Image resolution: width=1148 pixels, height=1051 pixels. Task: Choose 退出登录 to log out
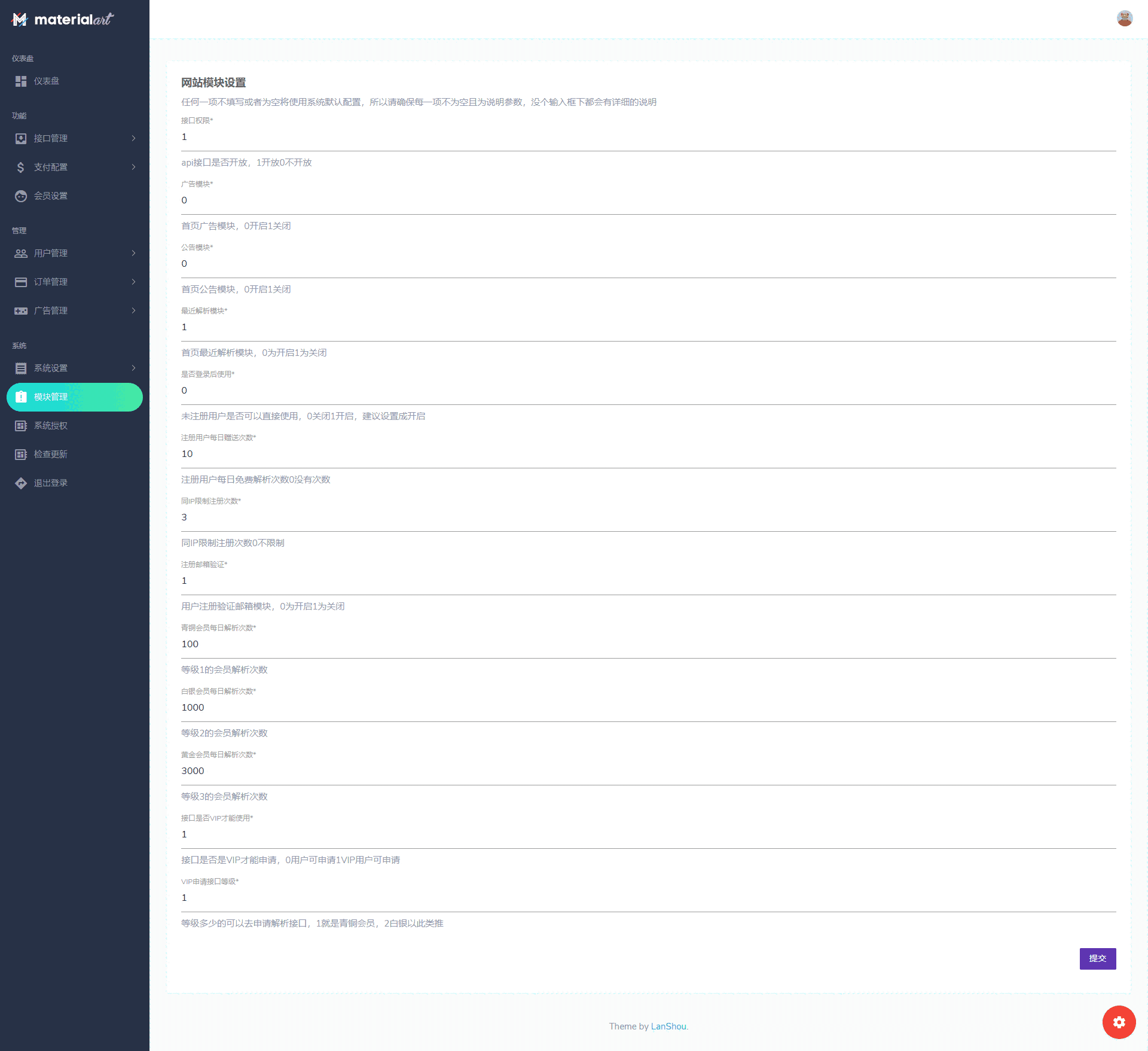click(51, 483)
